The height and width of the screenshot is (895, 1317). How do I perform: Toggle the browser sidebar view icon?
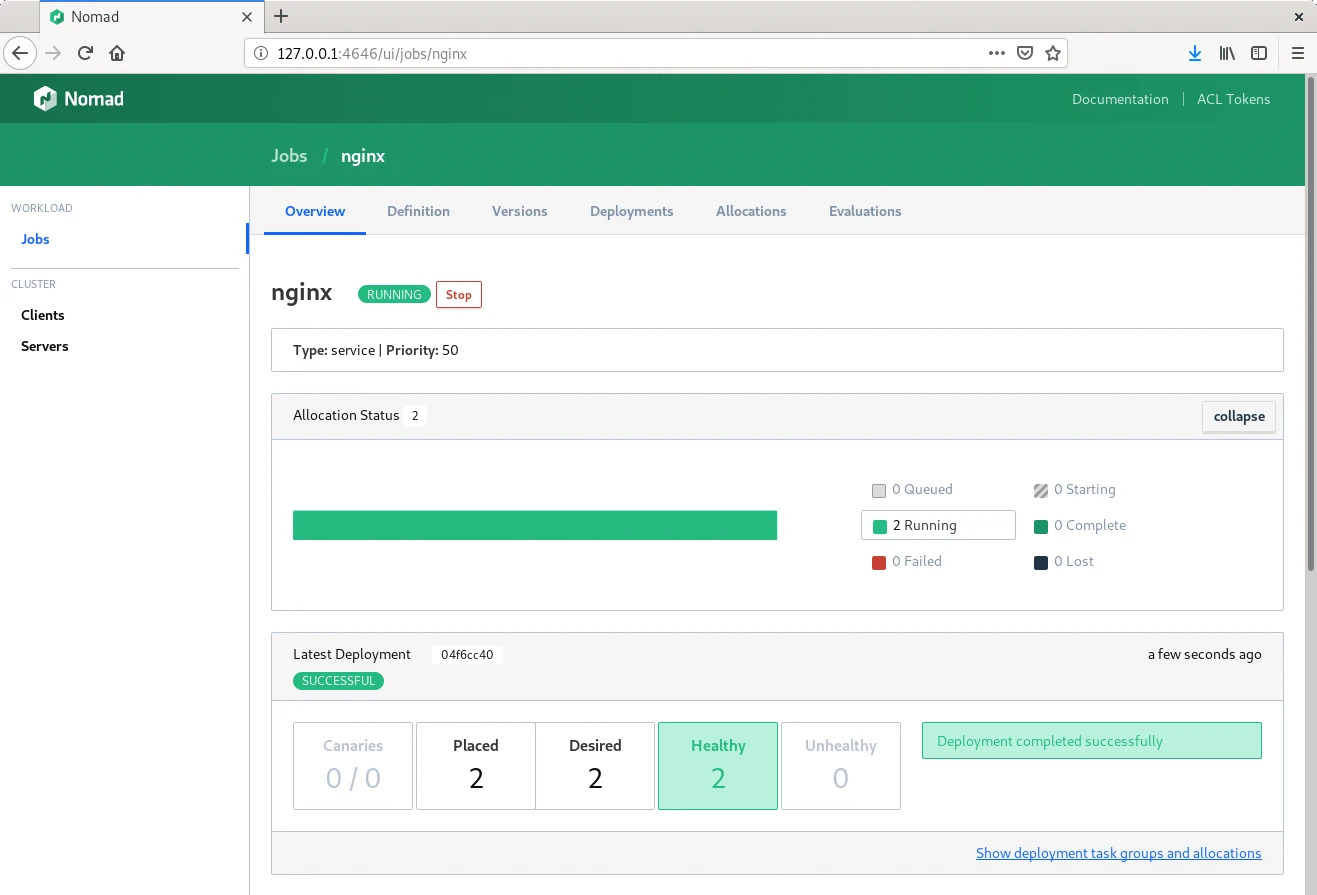click(1260, 53)
